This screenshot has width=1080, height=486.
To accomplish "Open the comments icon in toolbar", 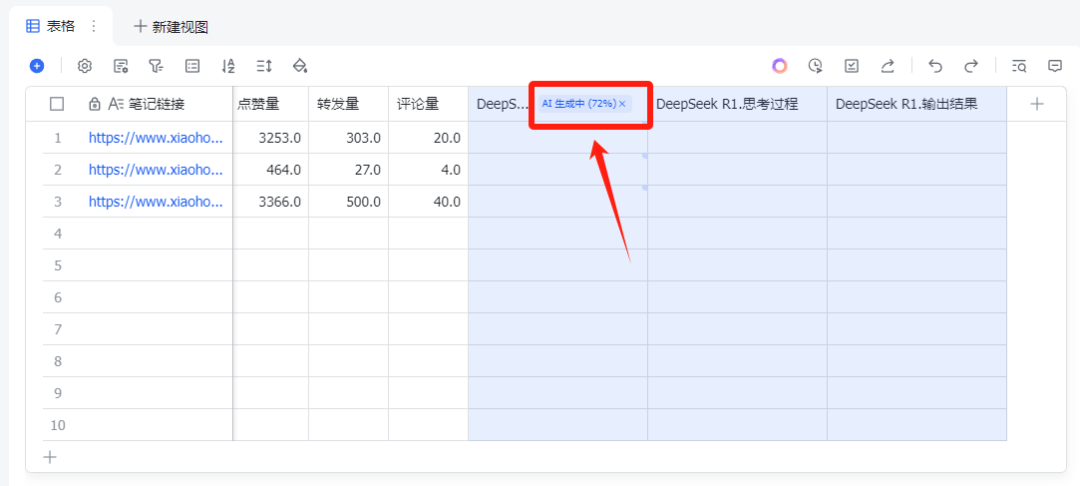I will pos(1055,66).
